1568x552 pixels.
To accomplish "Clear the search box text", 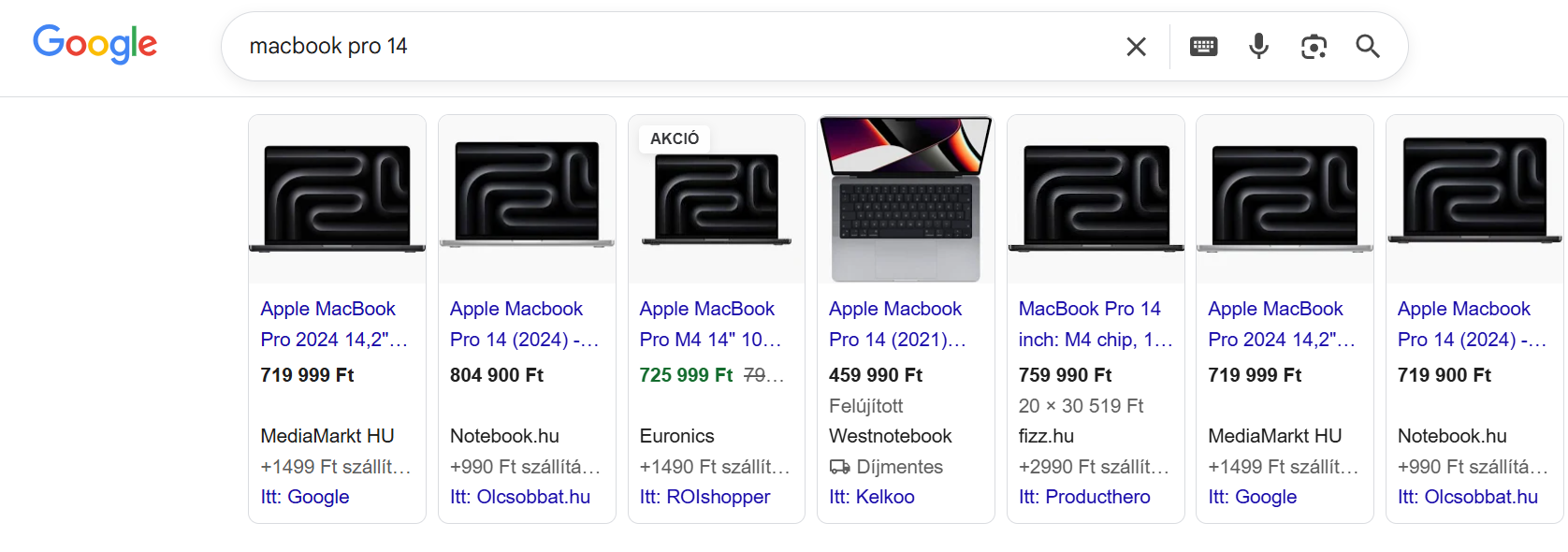I will coord(1136,47).
